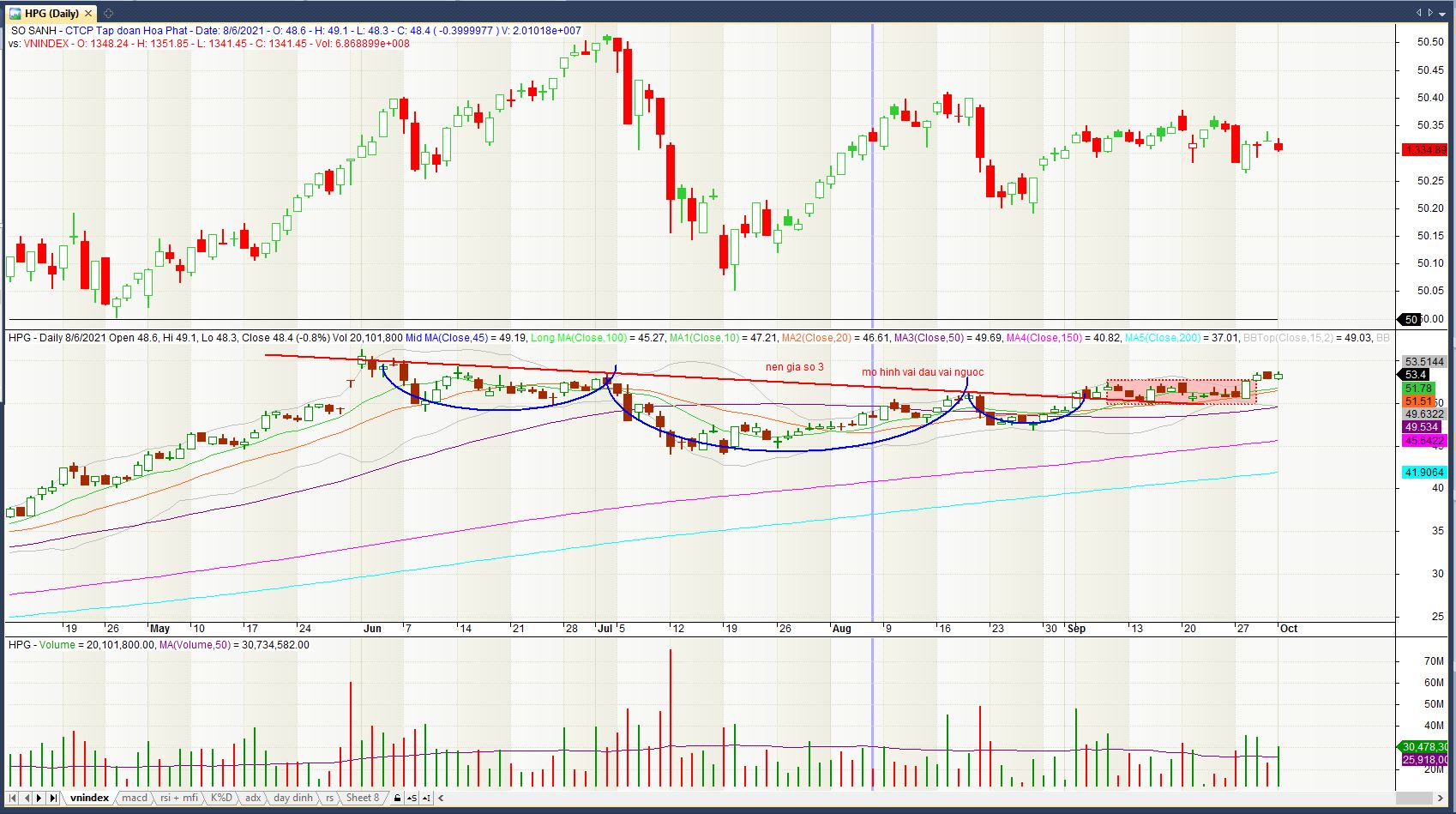The image size is (1456, 814).
Task: Close the HPG (Daily) chart tab
Action: (88, 13)
